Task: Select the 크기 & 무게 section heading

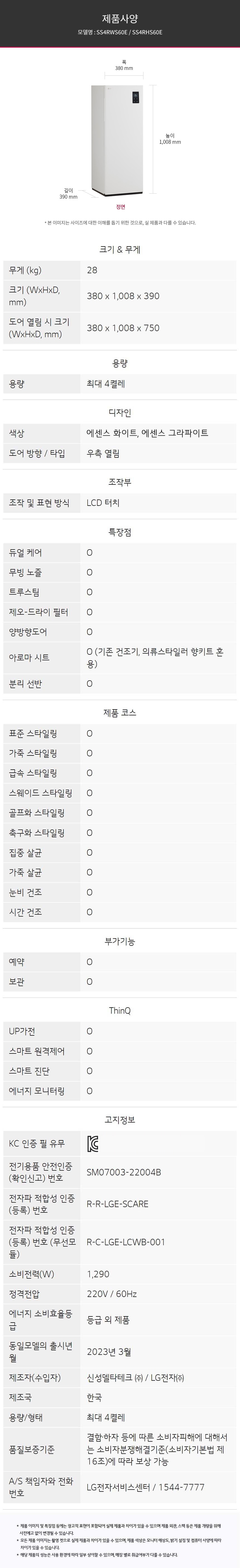Action: [x=120, y=250]
